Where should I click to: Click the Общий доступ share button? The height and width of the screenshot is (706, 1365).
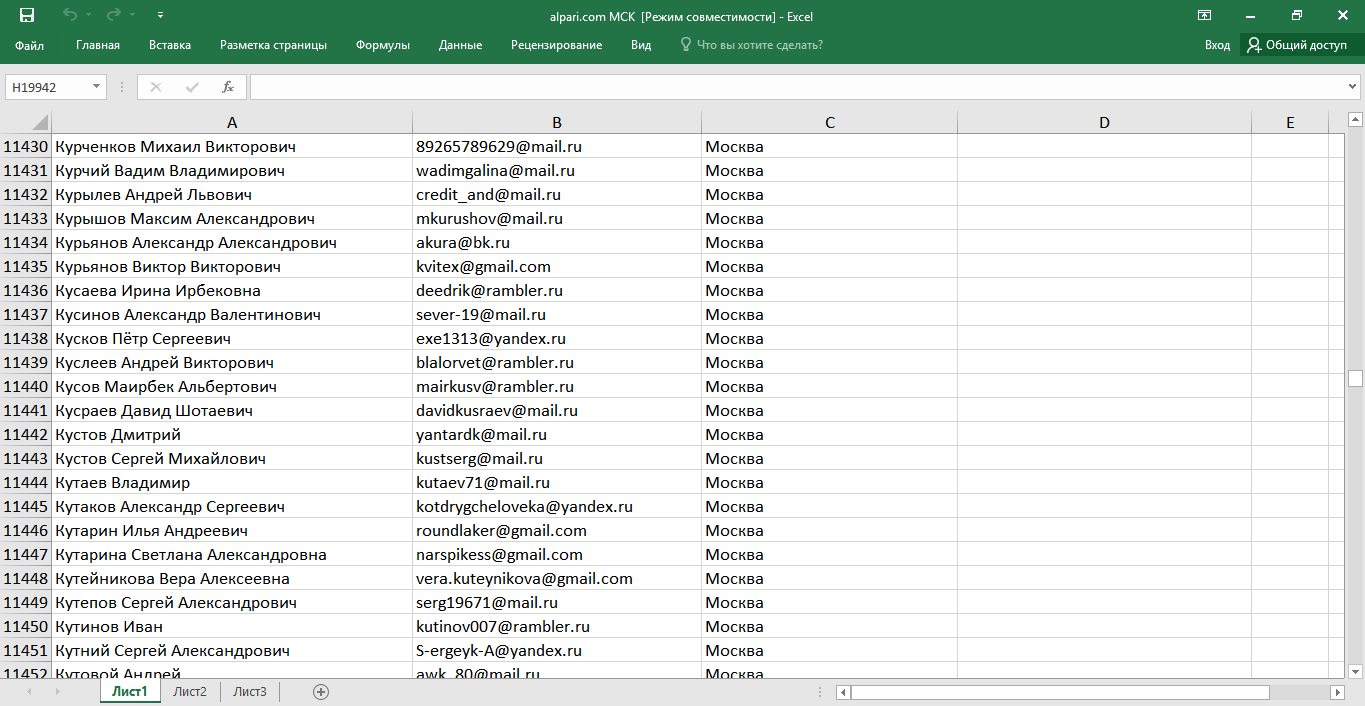click(1297, 45)
